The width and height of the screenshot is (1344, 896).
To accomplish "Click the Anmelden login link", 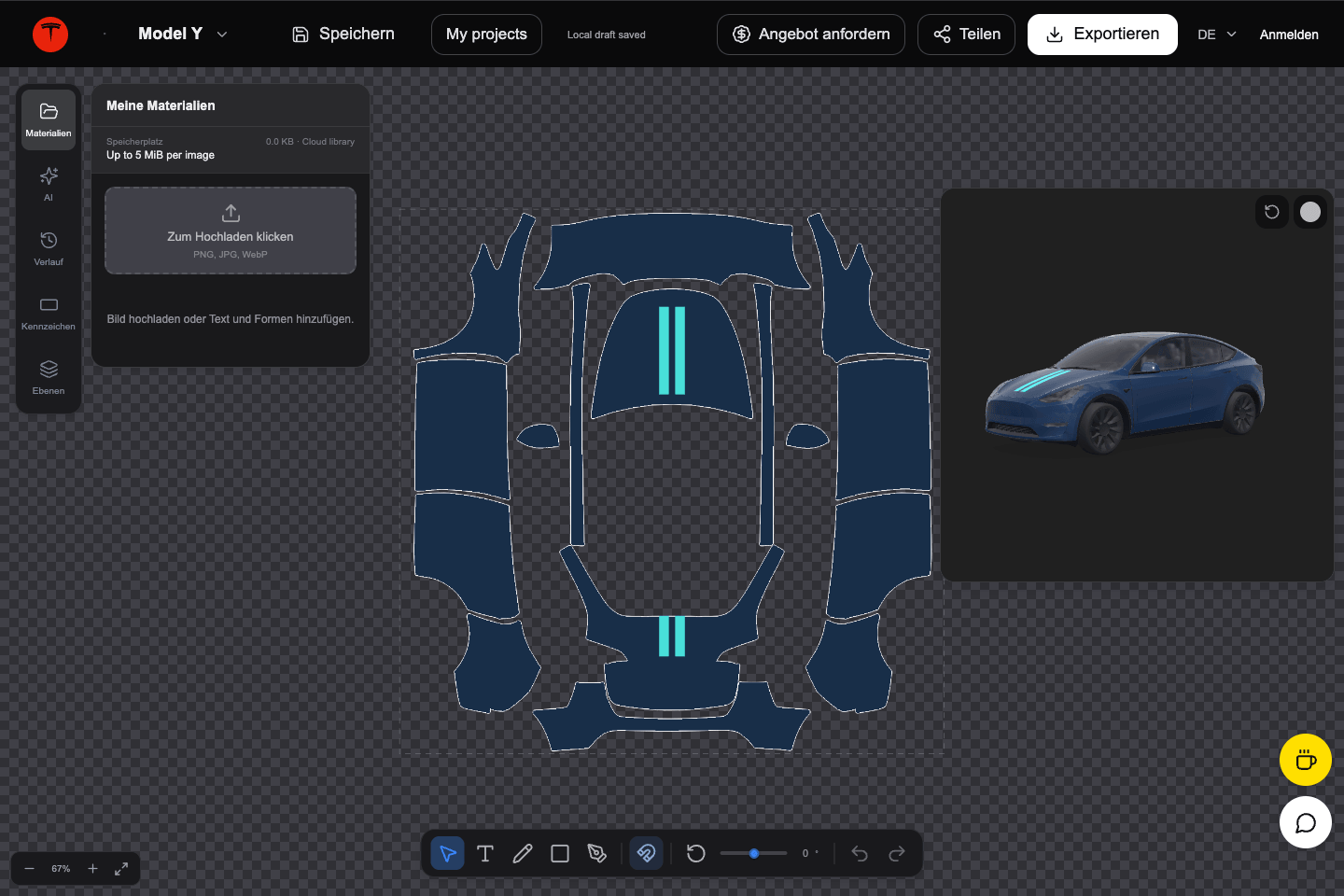I will pos(1289,35).
